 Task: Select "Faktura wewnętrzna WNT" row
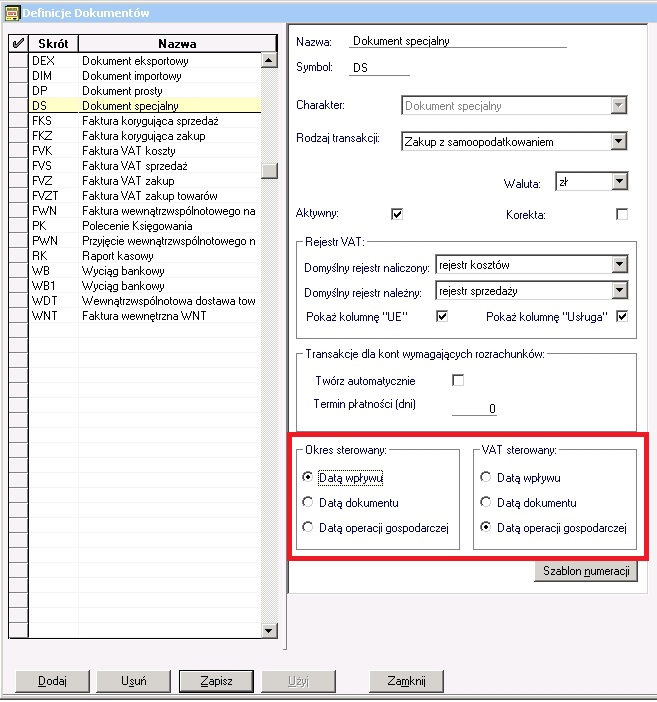click(x=145, y=316)
